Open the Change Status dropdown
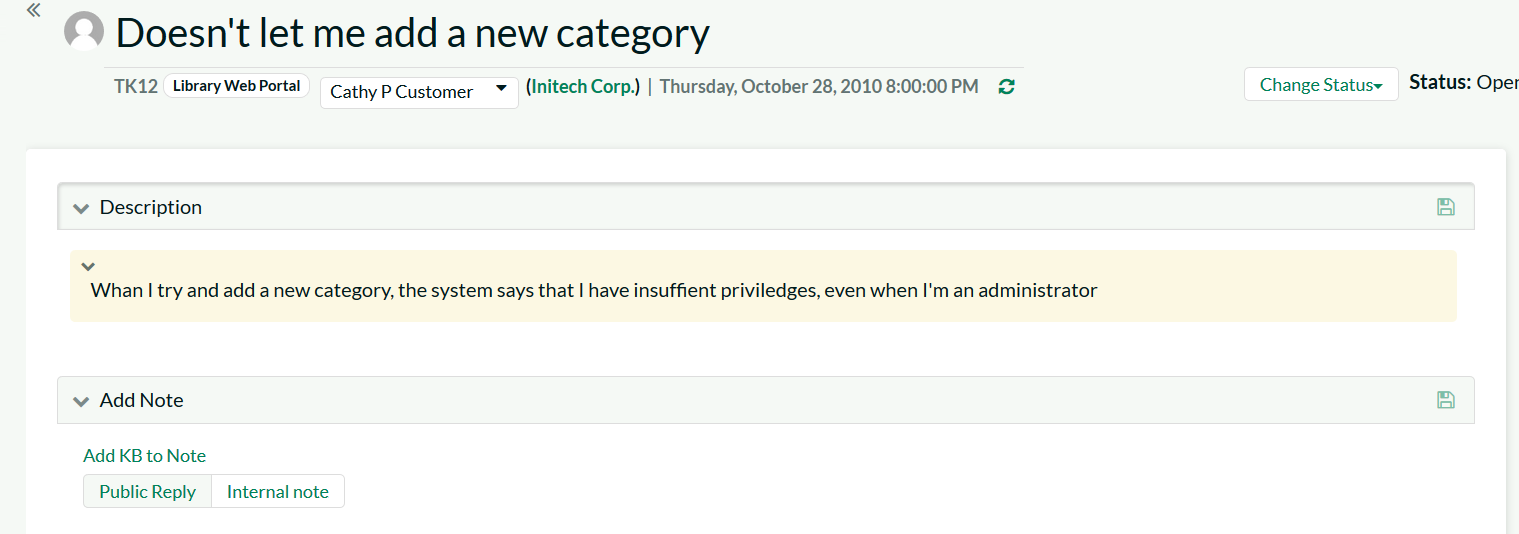 point(1320,85)
